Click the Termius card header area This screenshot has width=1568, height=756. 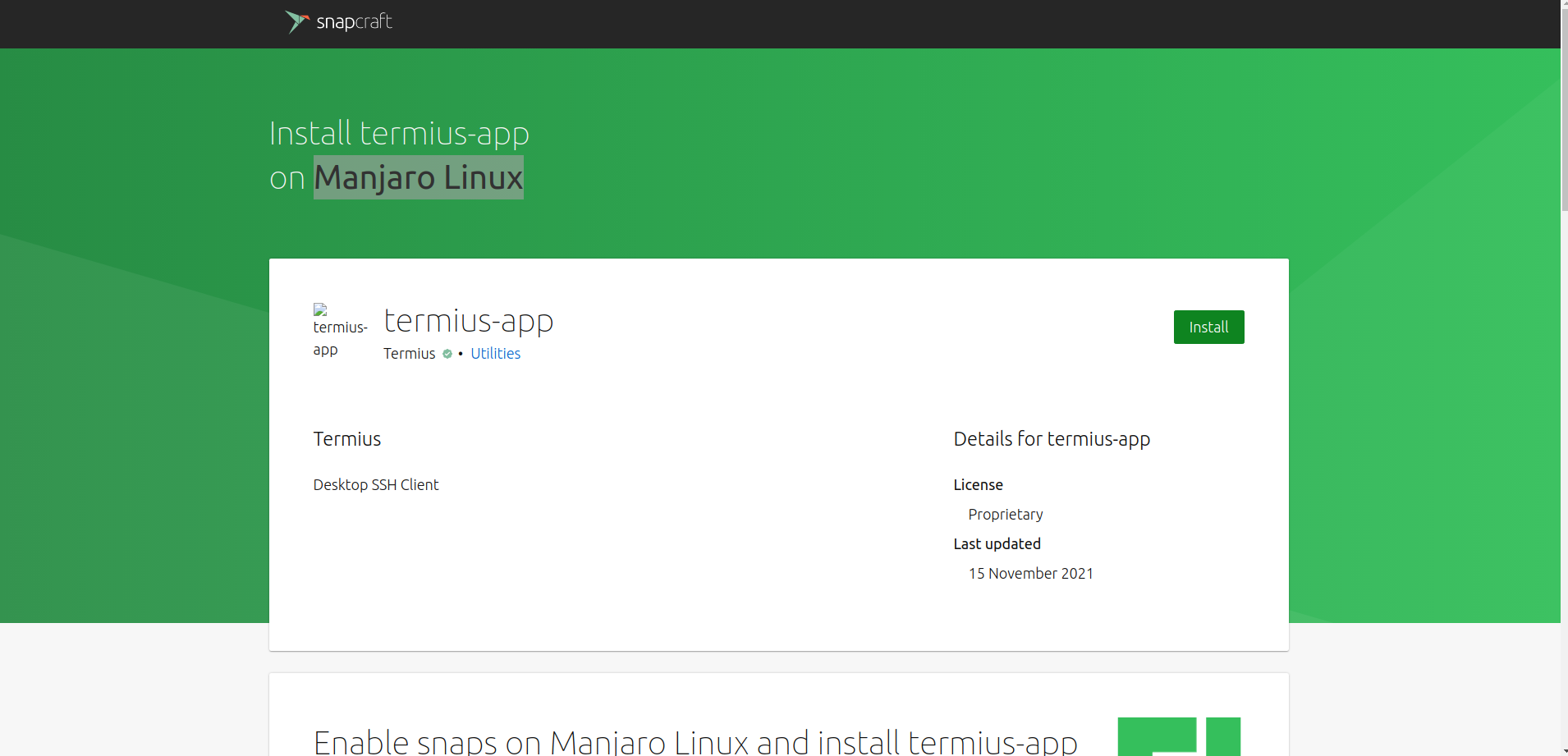346,438
